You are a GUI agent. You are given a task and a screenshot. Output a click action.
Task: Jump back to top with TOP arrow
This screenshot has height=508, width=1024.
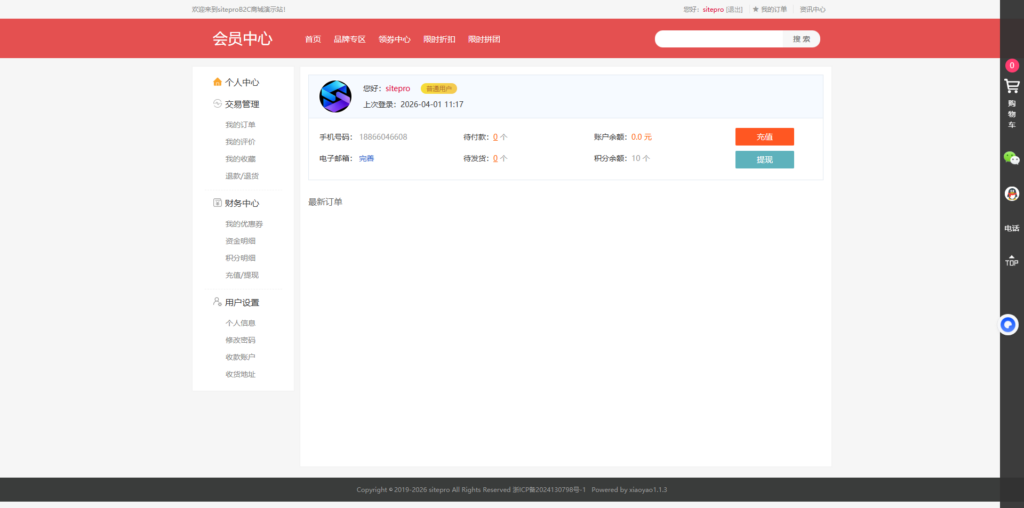pos(1012,261)
